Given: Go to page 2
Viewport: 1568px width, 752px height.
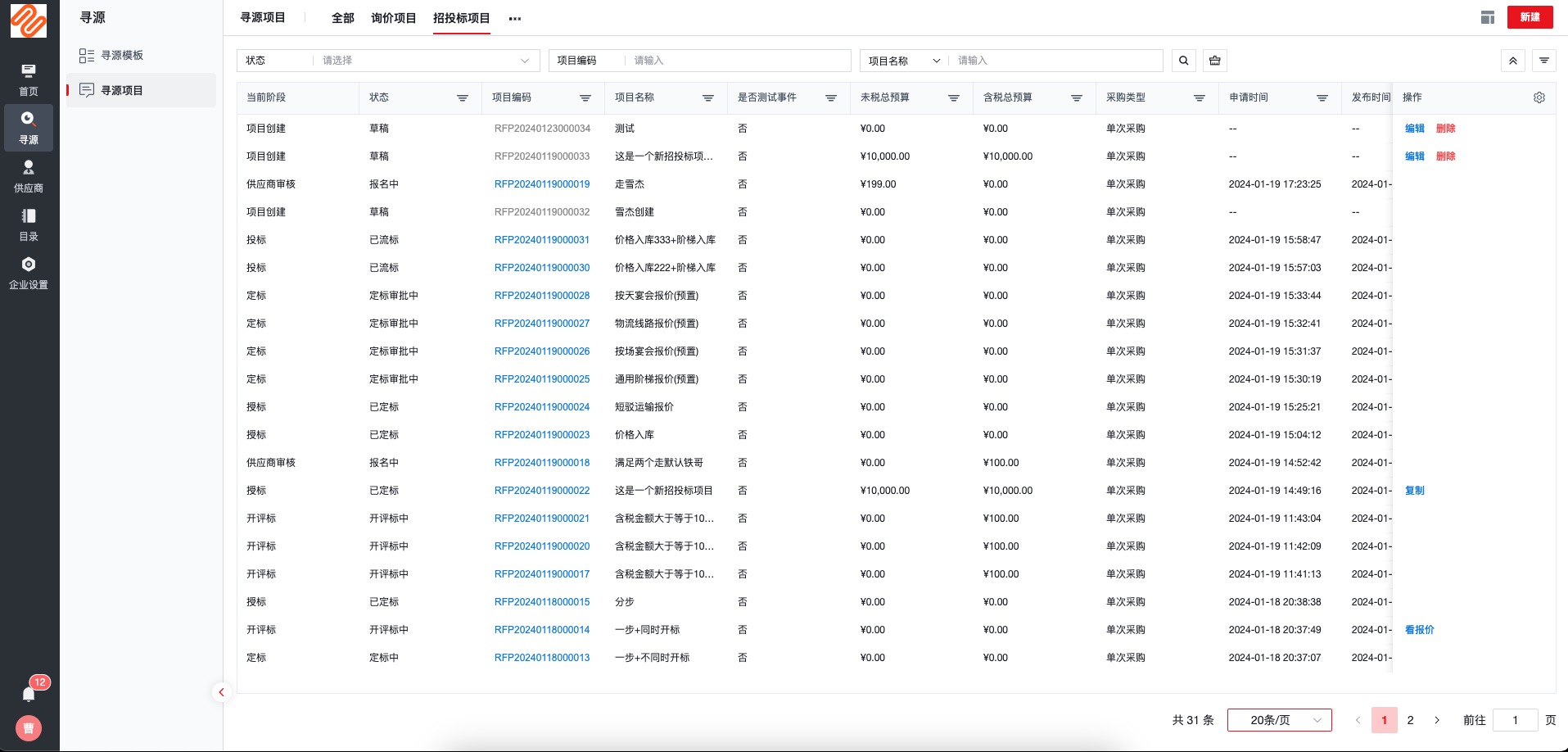Looking at the screenshot, I should coord(1410,720).
